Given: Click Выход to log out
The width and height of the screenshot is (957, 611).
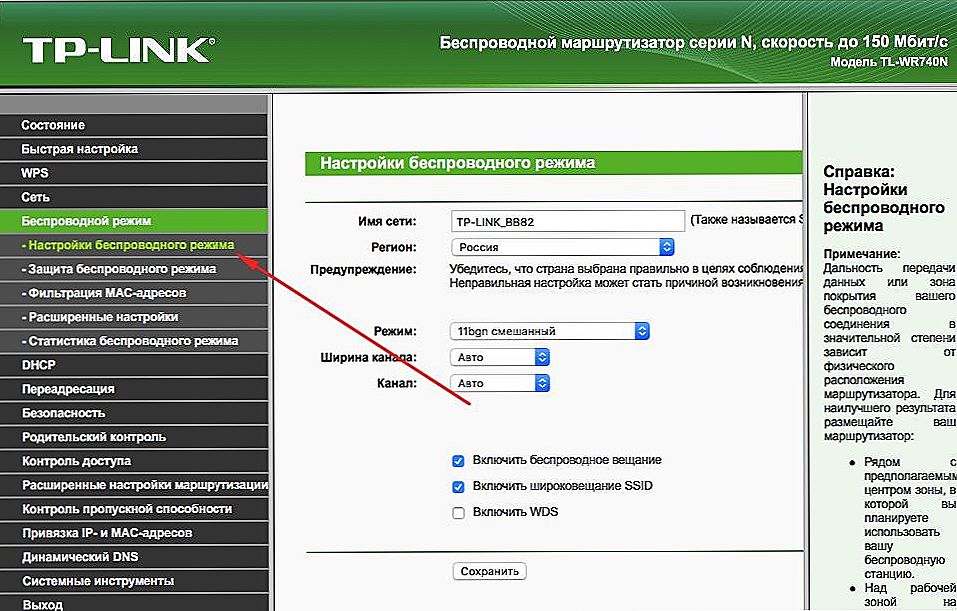Looking at the screenshot, I should tap(134, 603).
